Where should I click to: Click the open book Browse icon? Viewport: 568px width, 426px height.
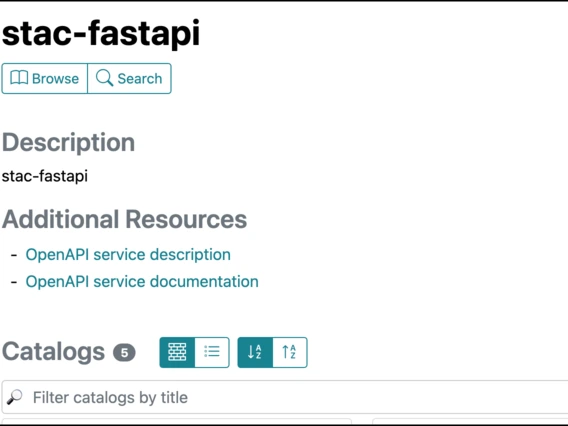(x=19, y=78)
